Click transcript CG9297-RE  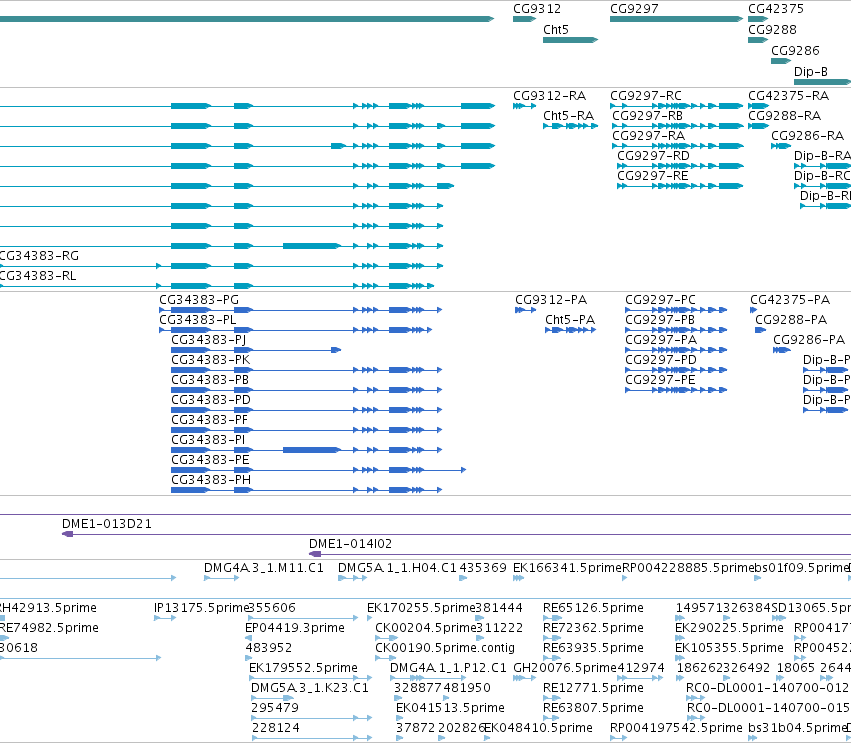pyautogui.click(x=653, y=176)
